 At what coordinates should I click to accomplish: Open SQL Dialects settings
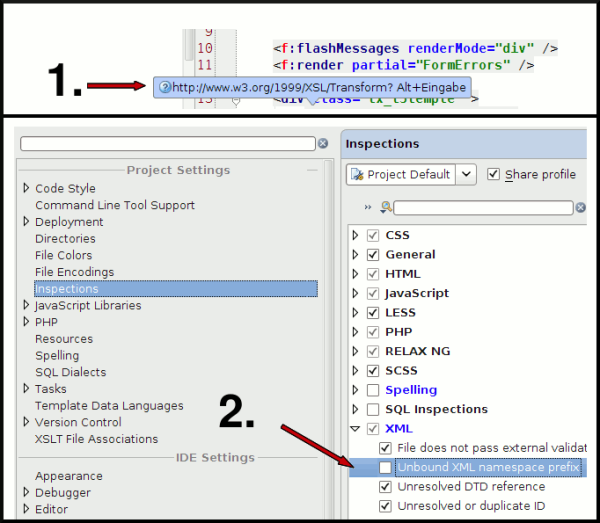70,372
